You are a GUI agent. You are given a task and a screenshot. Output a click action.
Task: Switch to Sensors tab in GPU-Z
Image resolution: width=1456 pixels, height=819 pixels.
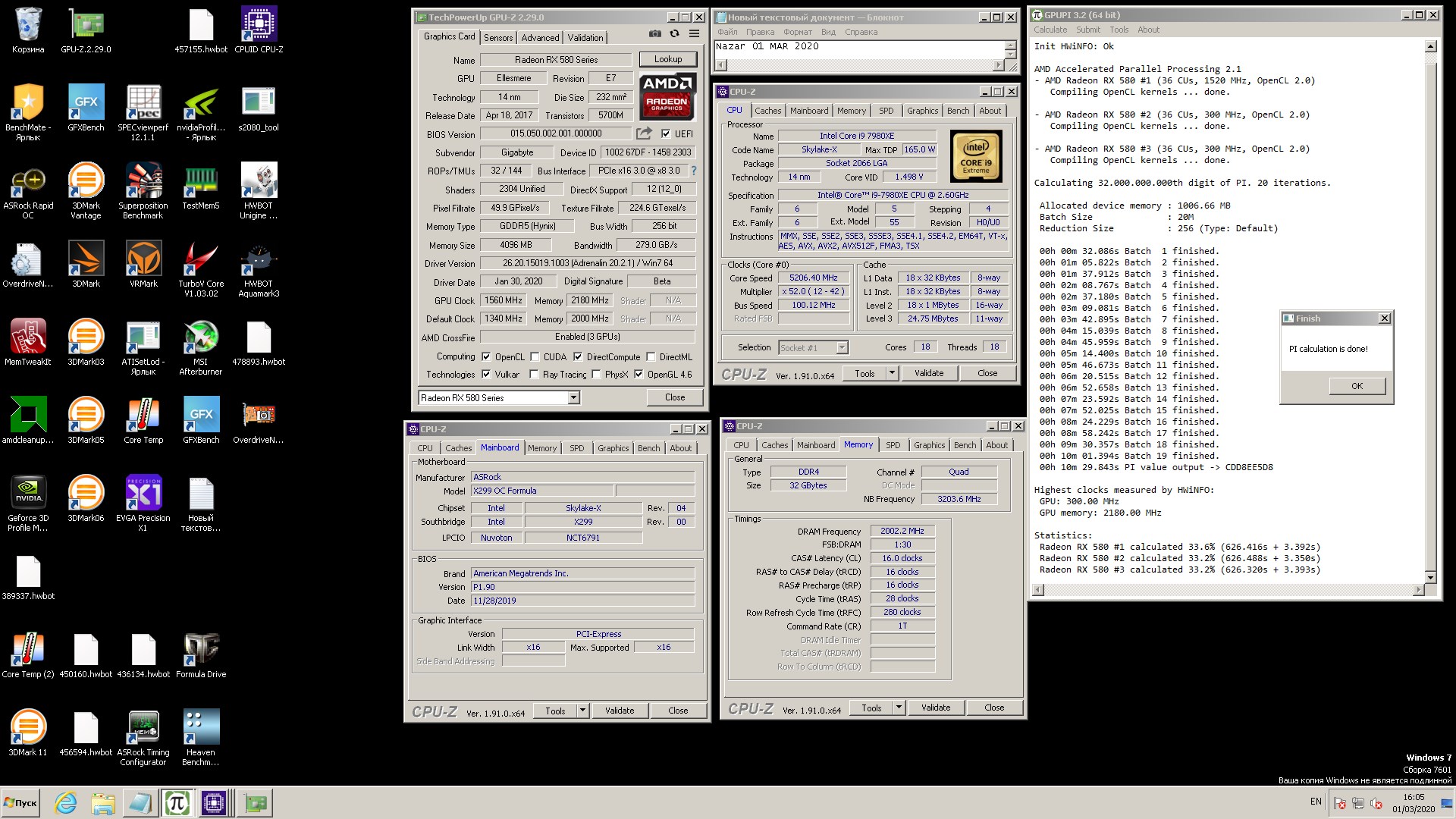498,37
